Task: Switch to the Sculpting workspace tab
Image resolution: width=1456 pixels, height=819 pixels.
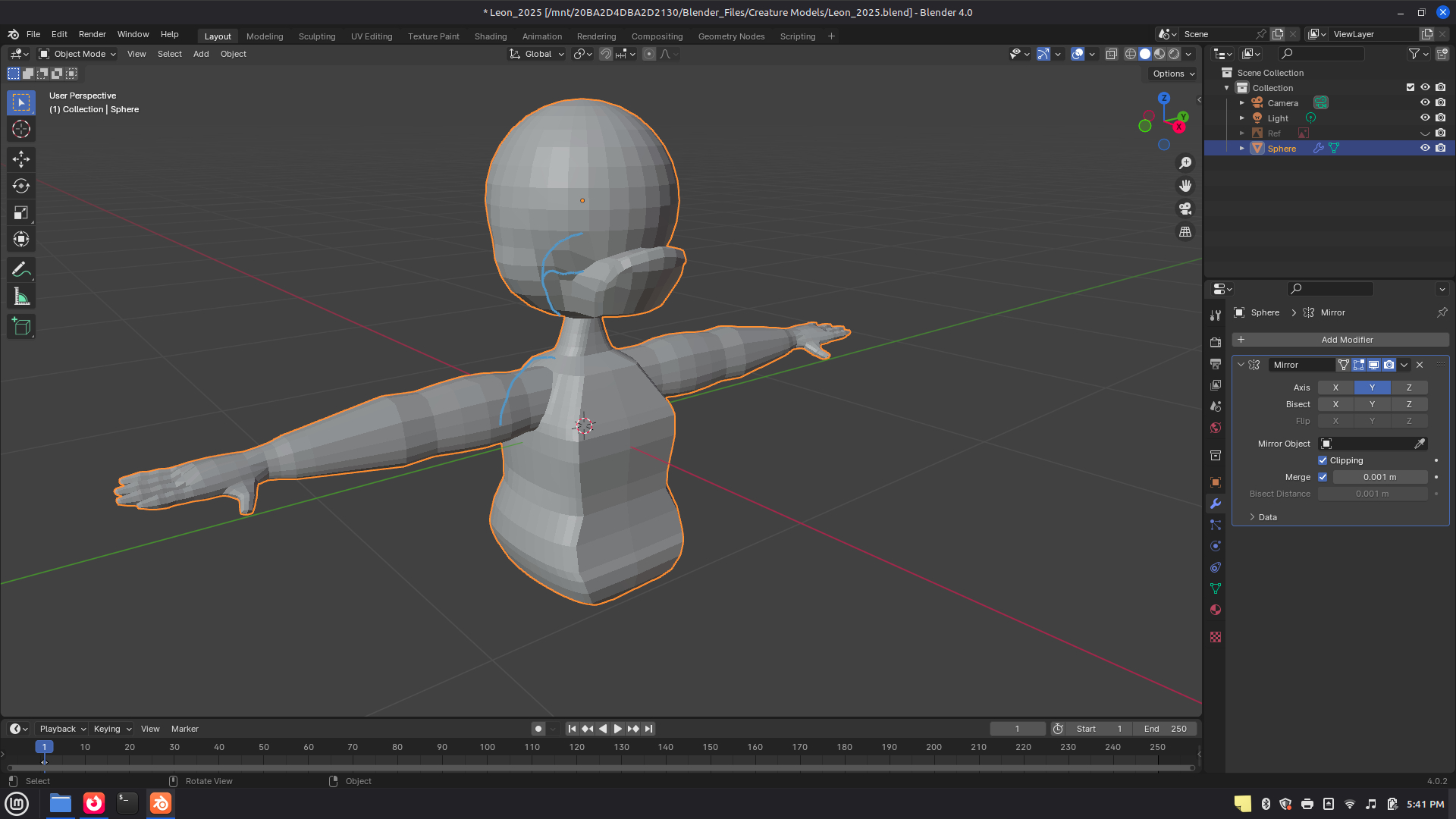Action: (x=316, y=36)
